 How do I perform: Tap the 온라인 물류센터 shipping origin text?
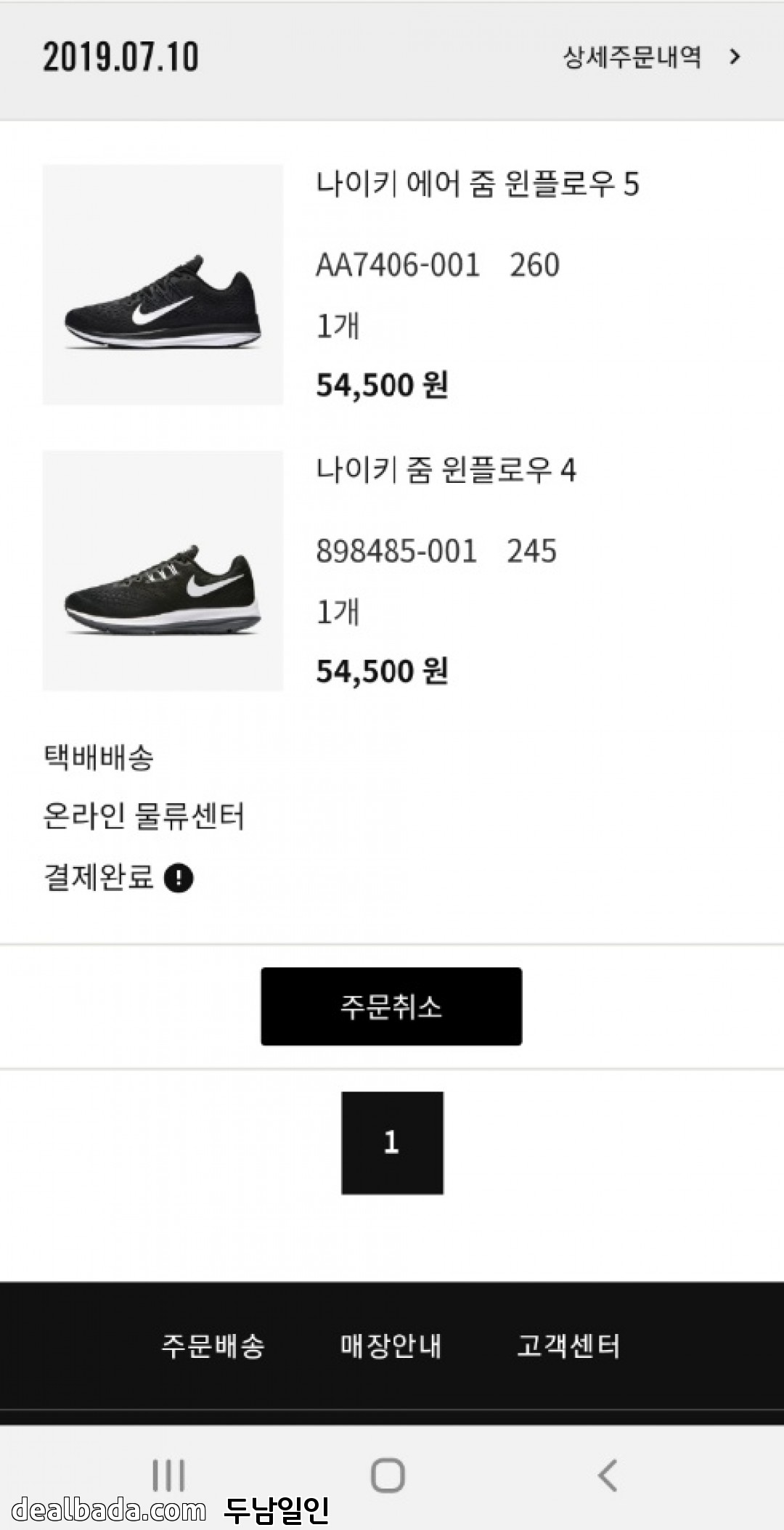[x=144, y=816]
